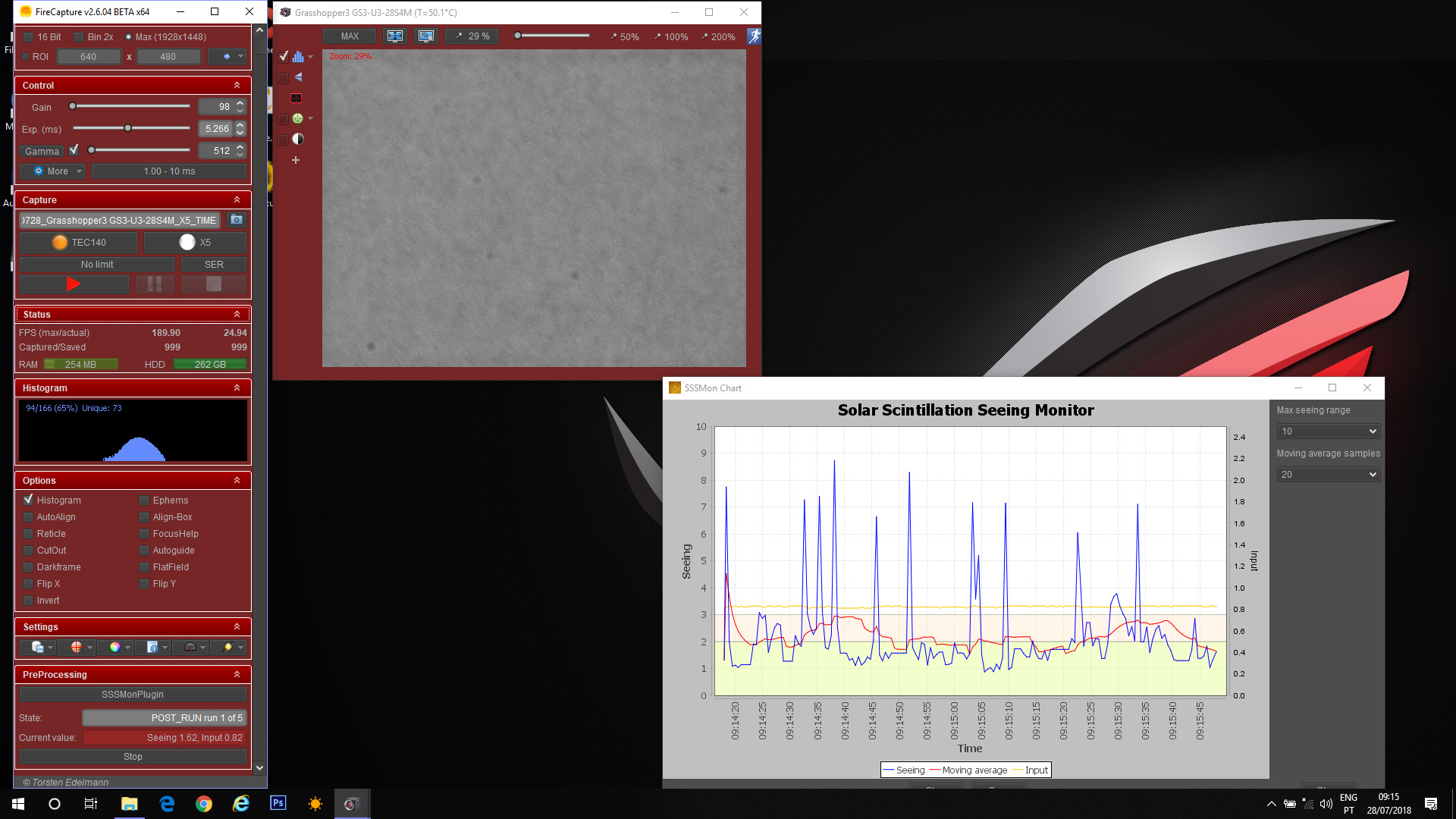Click the blue triangle icon in preview sidebar
1456x819 pixels.
[298, 77]
